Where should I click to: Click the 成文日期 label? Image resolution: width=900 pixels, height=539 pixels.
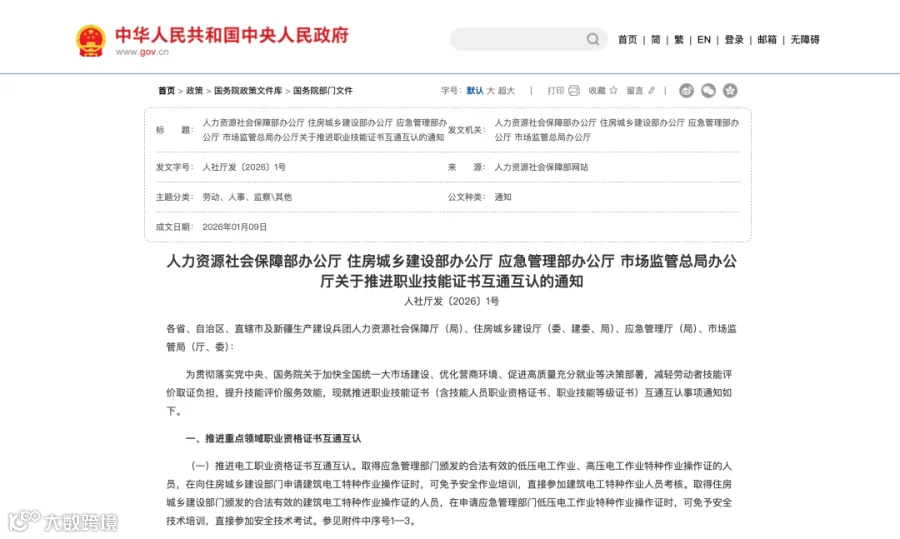[x=174, y=227]
